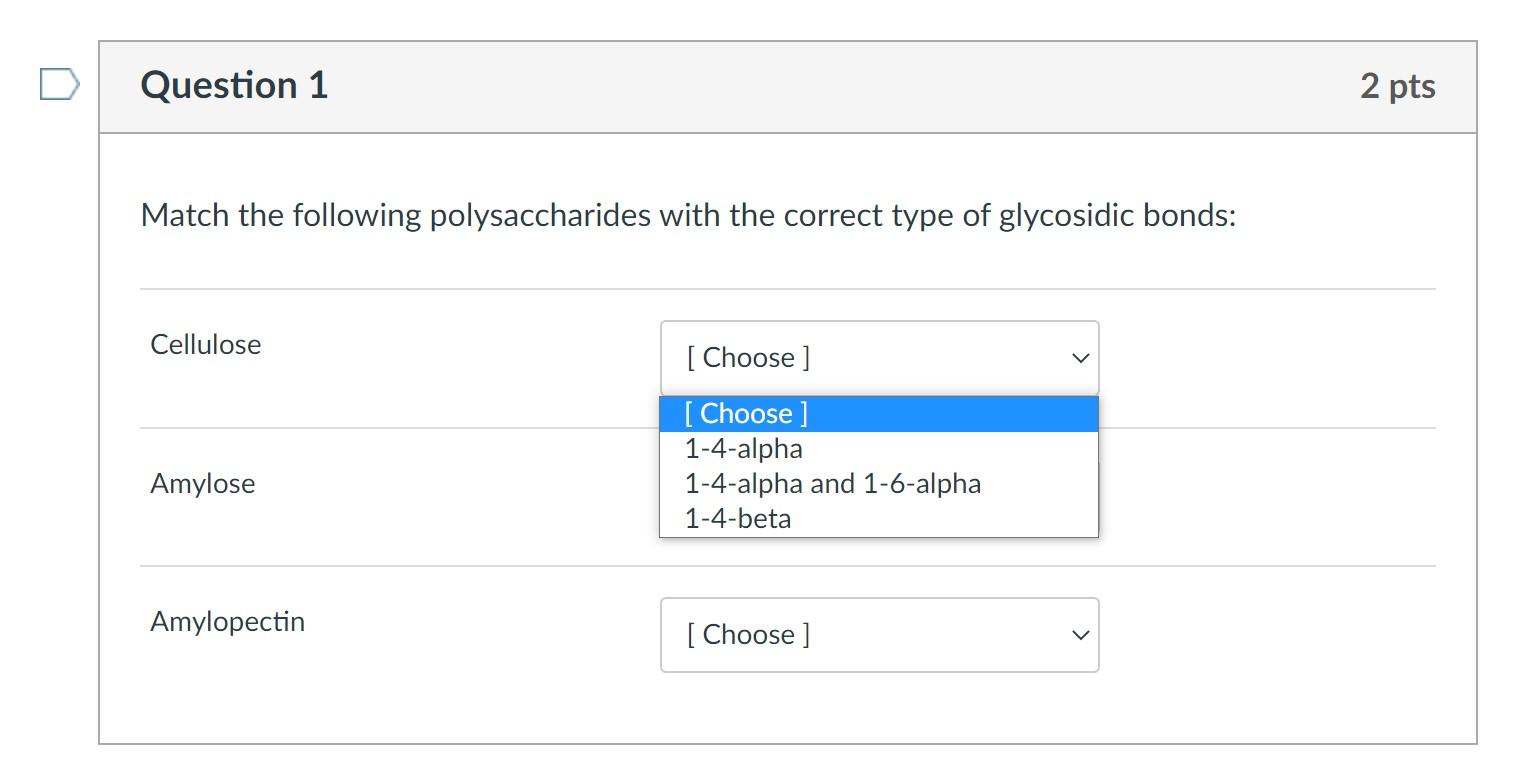Click the Question 1 header
This screenshot has width=1516, height=784.
(x=232, y=86)
